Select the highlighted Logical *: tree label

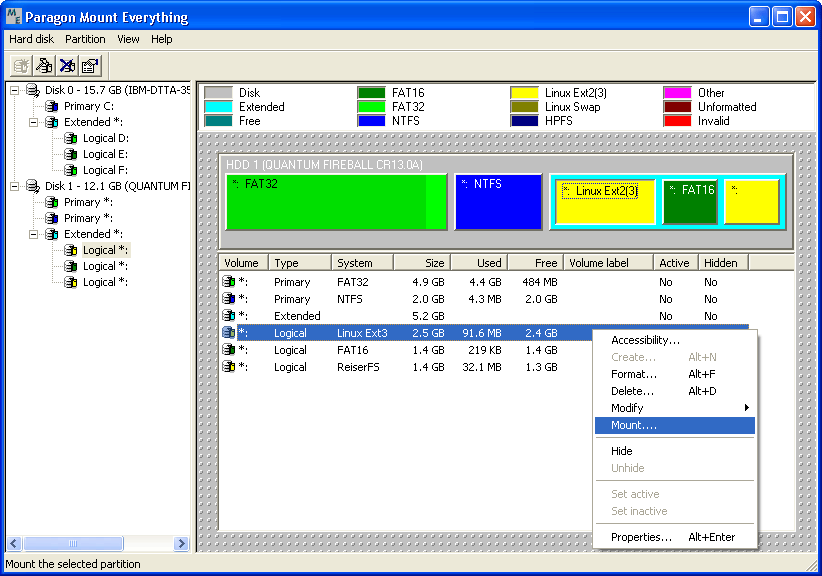coord(105,250)
